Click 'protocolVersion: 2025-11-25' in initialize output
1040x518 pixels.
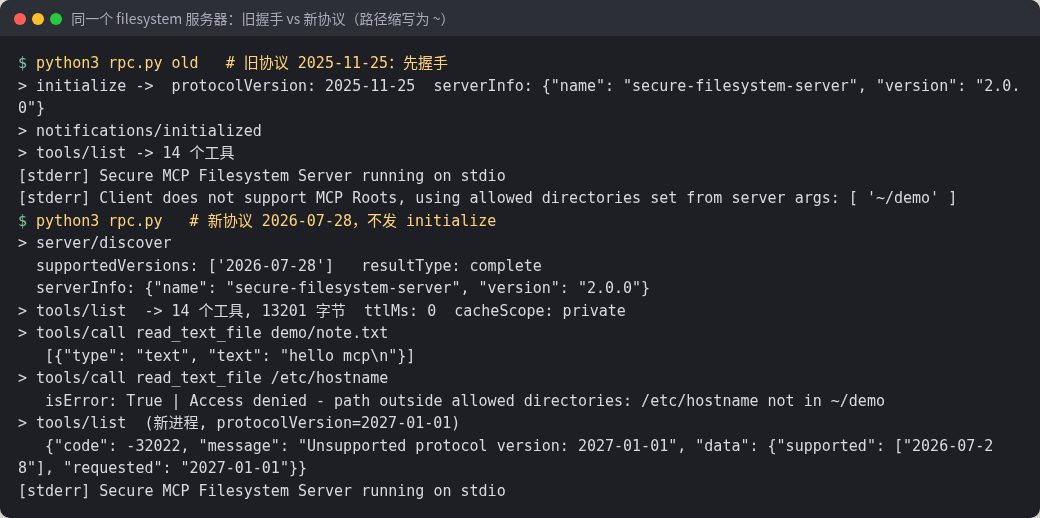[x=293, y=86]
